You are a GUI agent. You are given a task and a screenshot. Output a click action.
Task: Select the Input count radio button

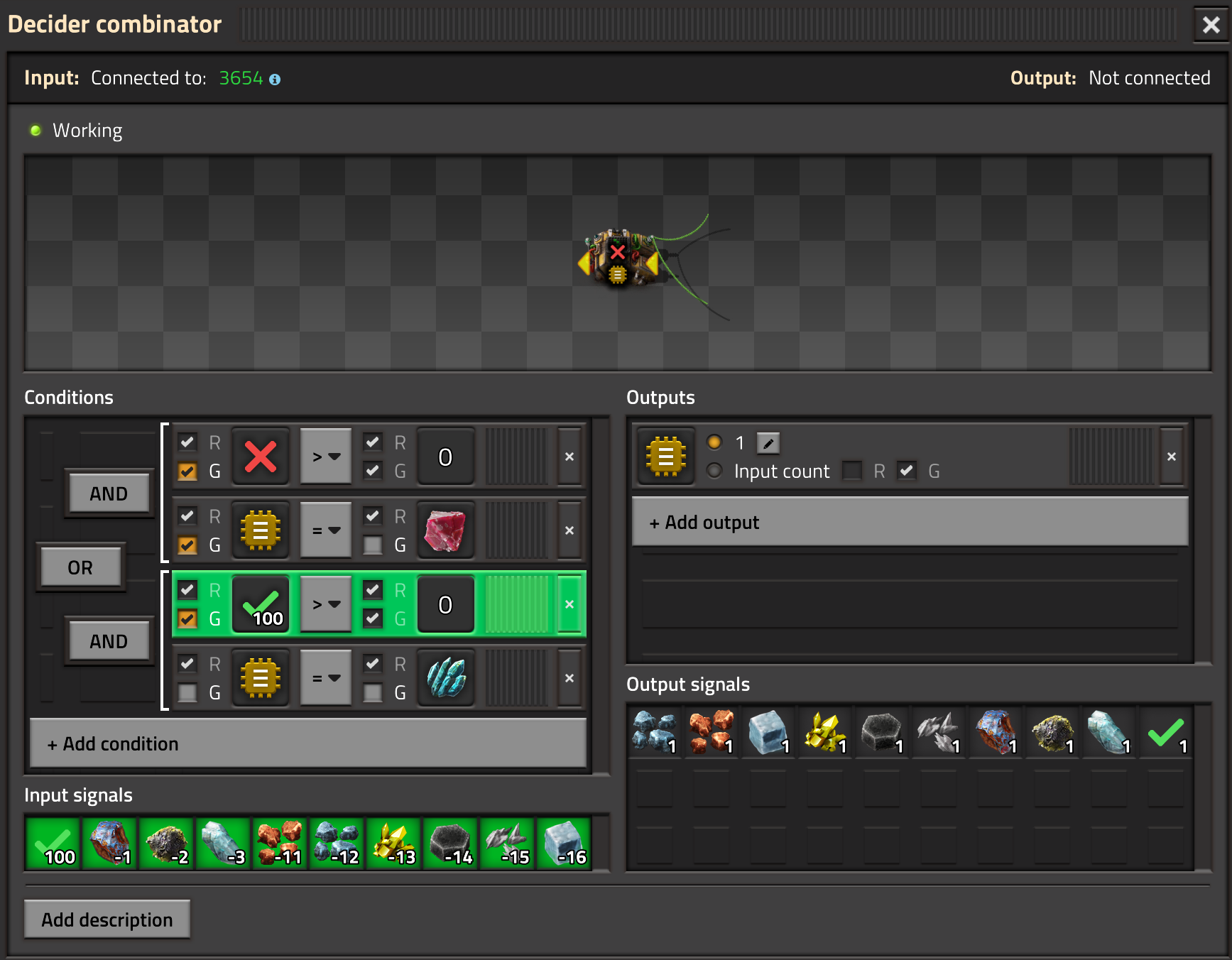(x=714, y=471)
